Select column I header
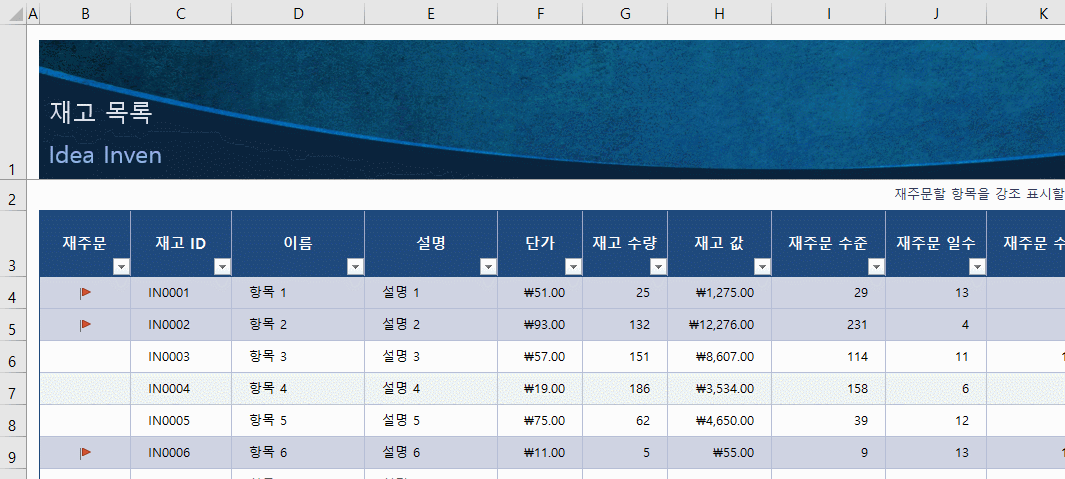This screenshot has width=1065, height=479. pyautogui.click(x=829, y=13)
